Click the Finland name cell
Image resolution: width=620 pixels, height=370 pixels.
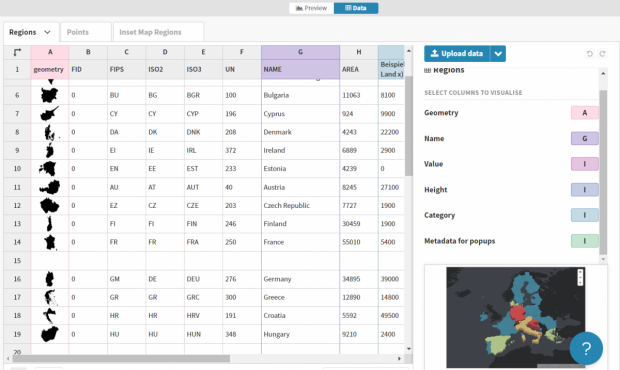pyautogui.click(x=301, y=224)
